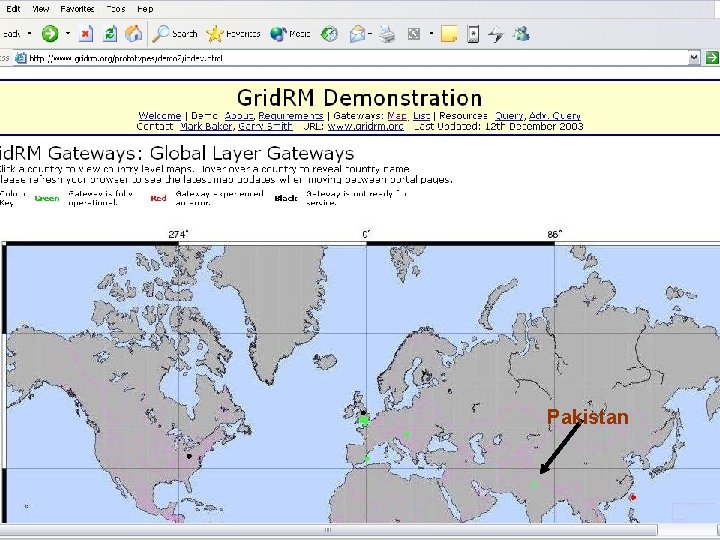Open the Gateways List link

(x=421, y=116)
